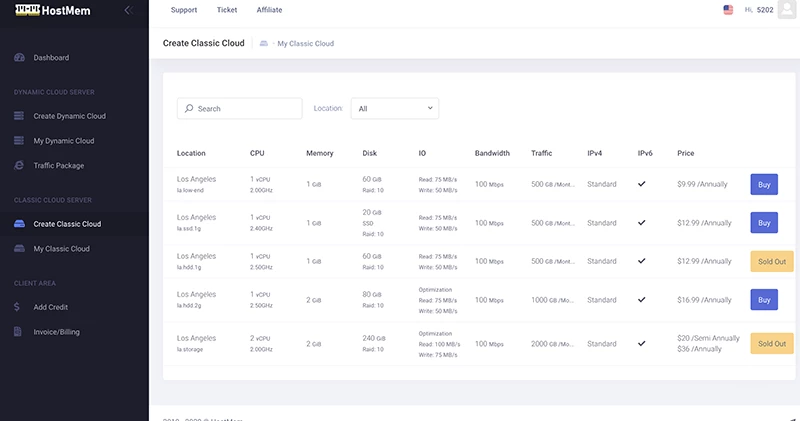
Task: Click the Invoice/Billing document icon
Action: pyautogui.click(x=19, y=331)
